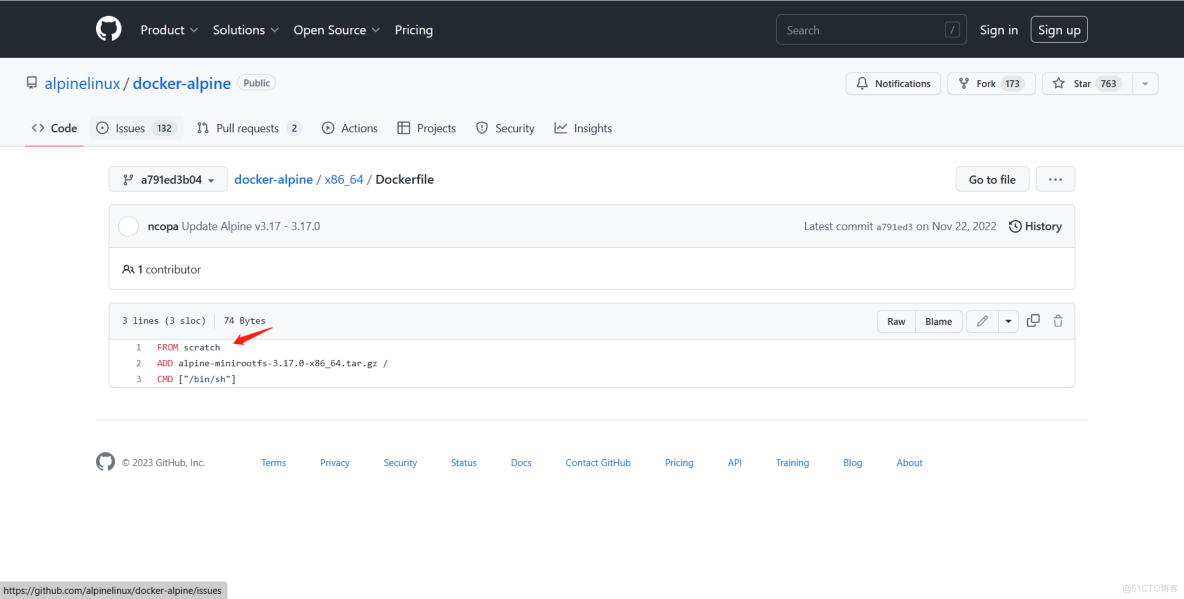Viewport: 1184px width, 599px height.
Task: Click the GitHub logo in header
Action: click(108, 30)
